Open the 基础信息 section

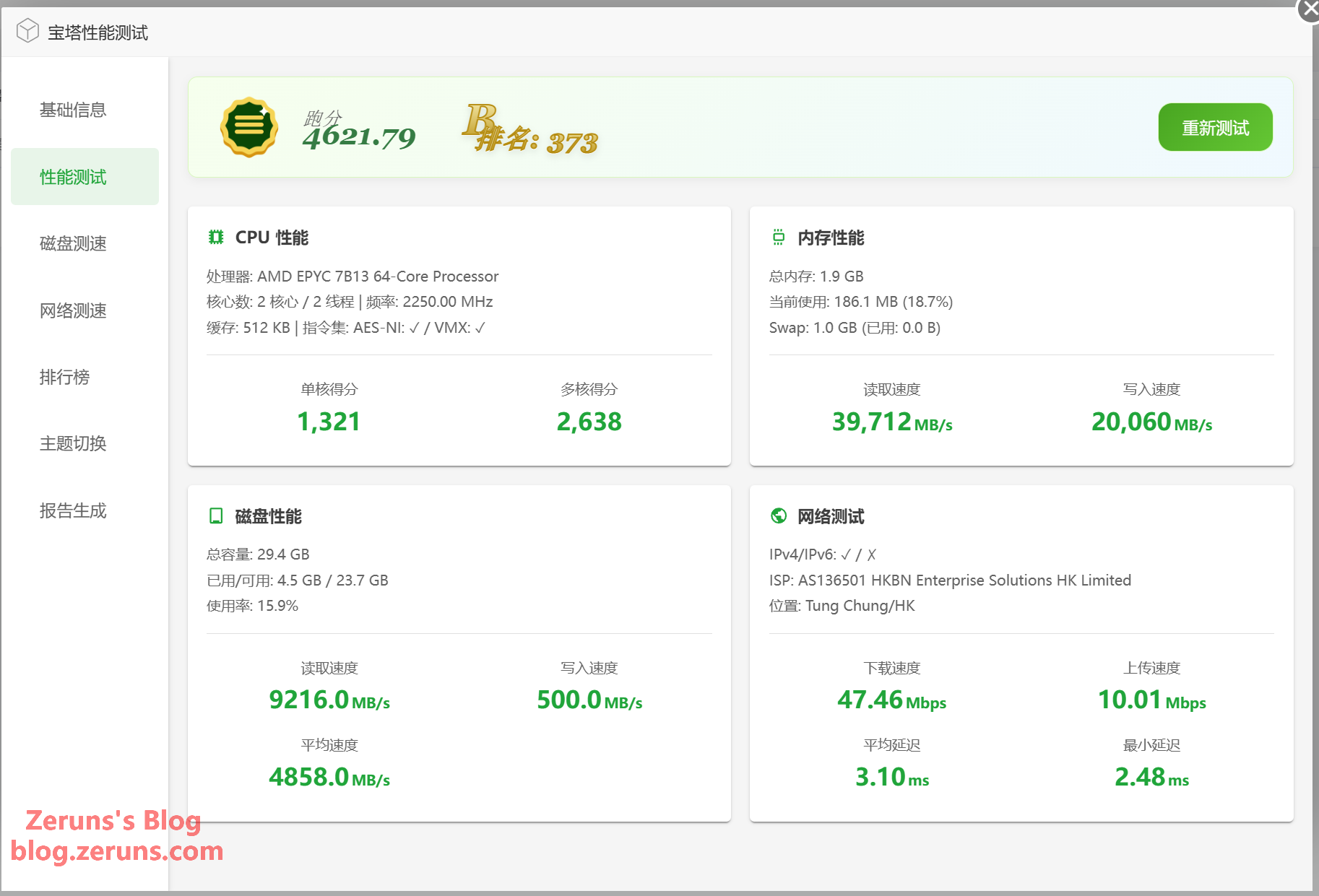click(x=73, y=110)
